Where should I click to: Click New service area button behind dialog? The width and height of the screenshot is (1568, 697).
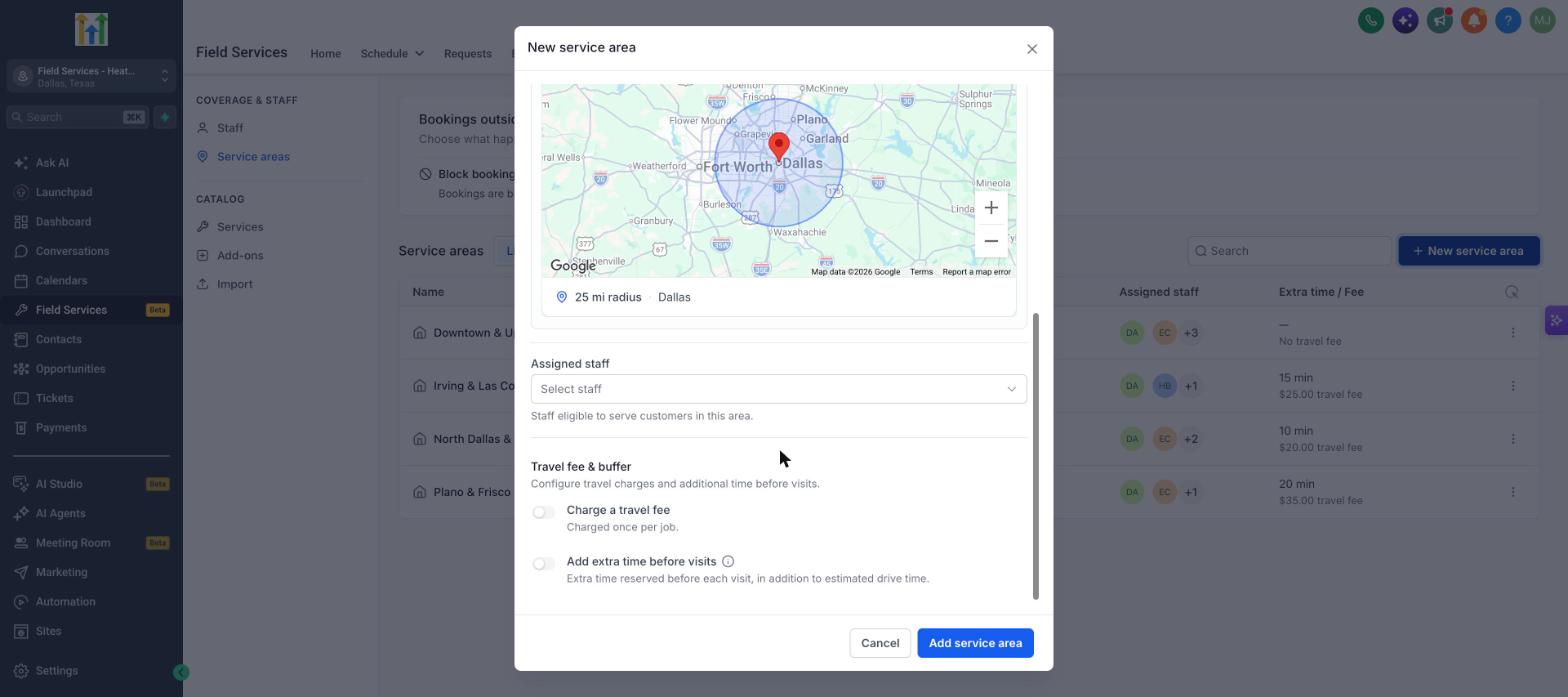tap(1468, 251)
